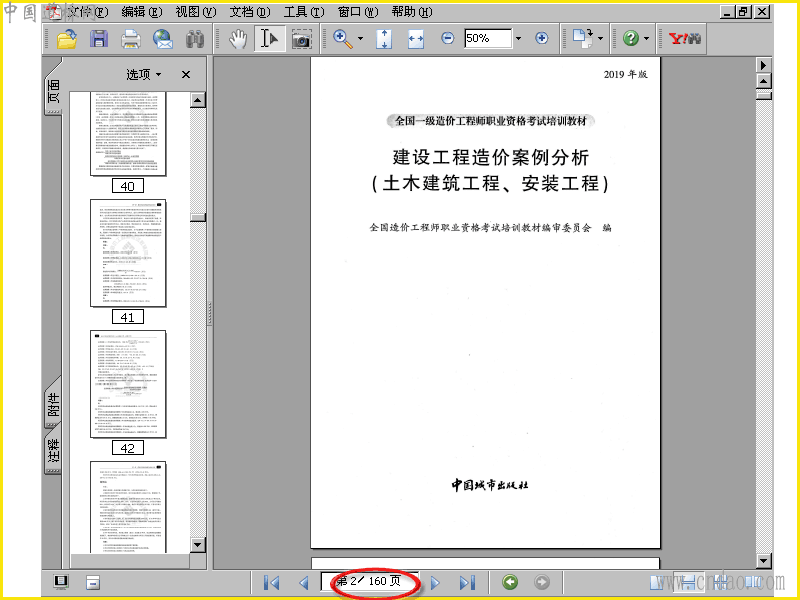
Task: Open the 选项 options dropdown in pages panel
Action: click(x=144, y=74)
